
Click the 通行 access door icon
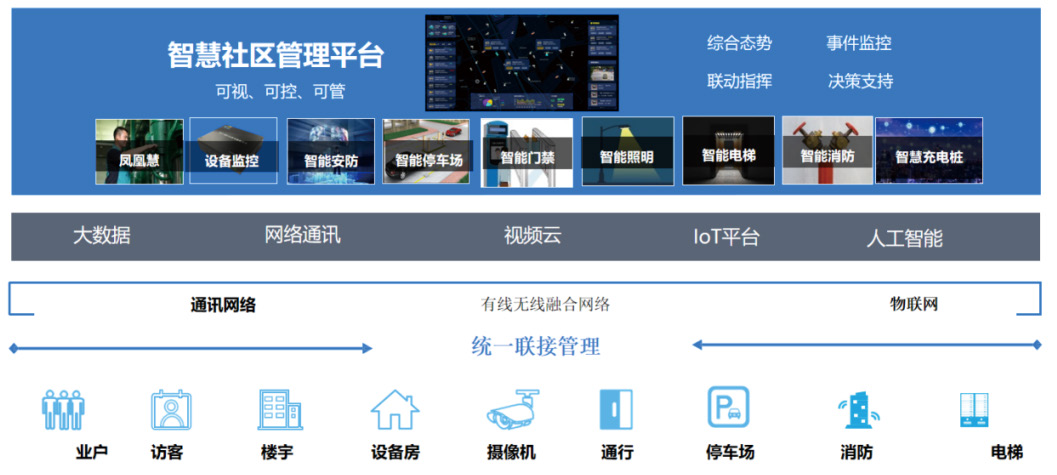pyautogui.click(x=616, y=410)
